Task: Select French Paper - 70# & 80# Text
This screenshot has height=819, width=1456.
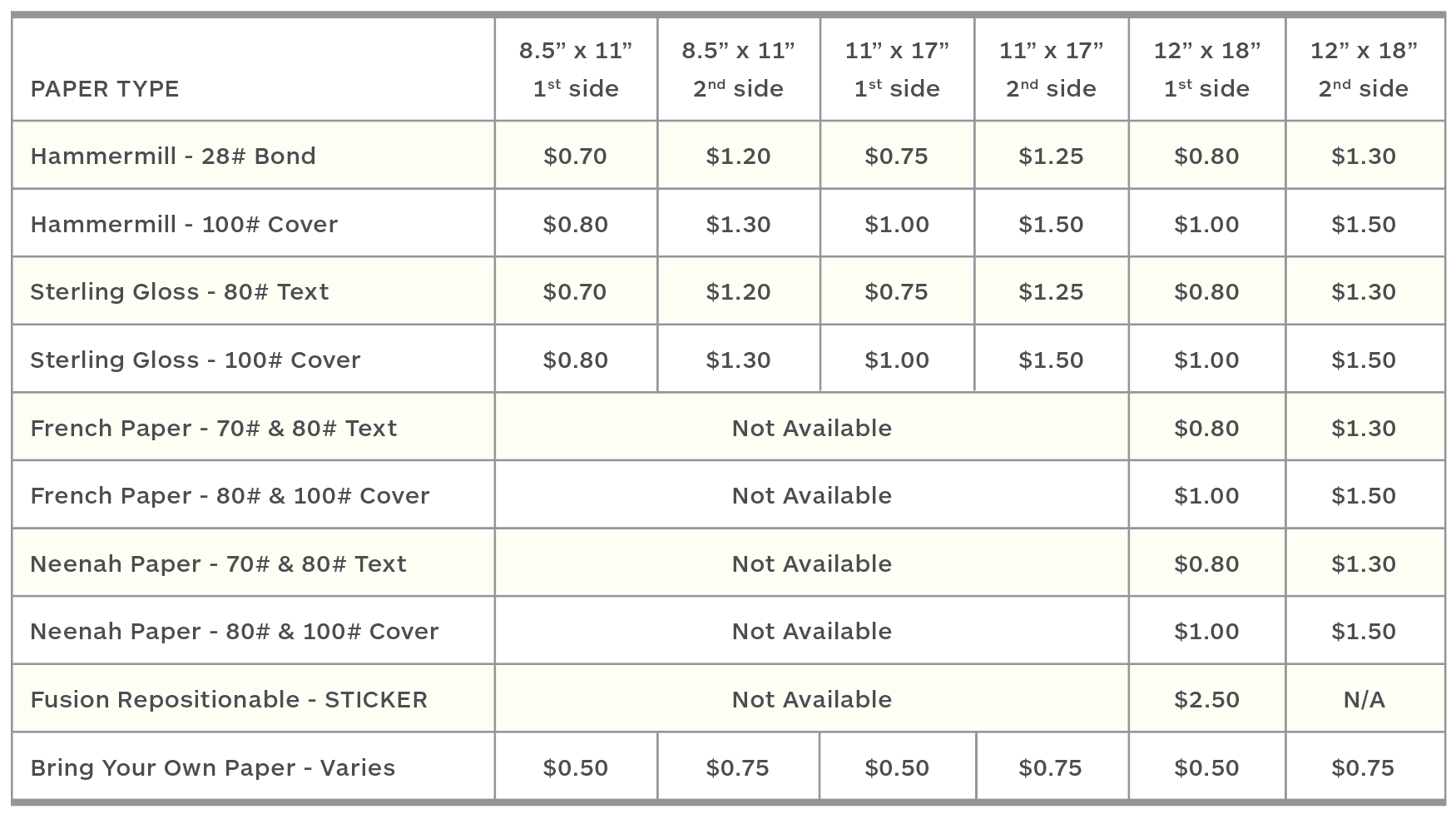Action: click(214, 428)
